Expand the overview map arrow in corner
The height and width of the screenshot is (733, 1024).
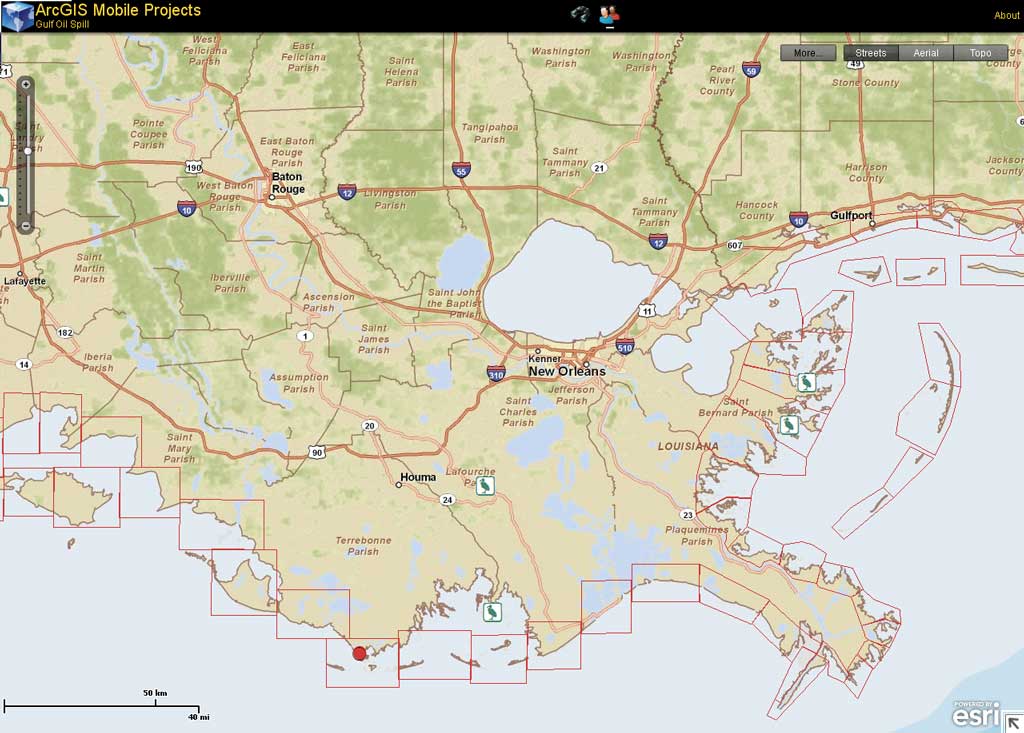pos(1013,723)
